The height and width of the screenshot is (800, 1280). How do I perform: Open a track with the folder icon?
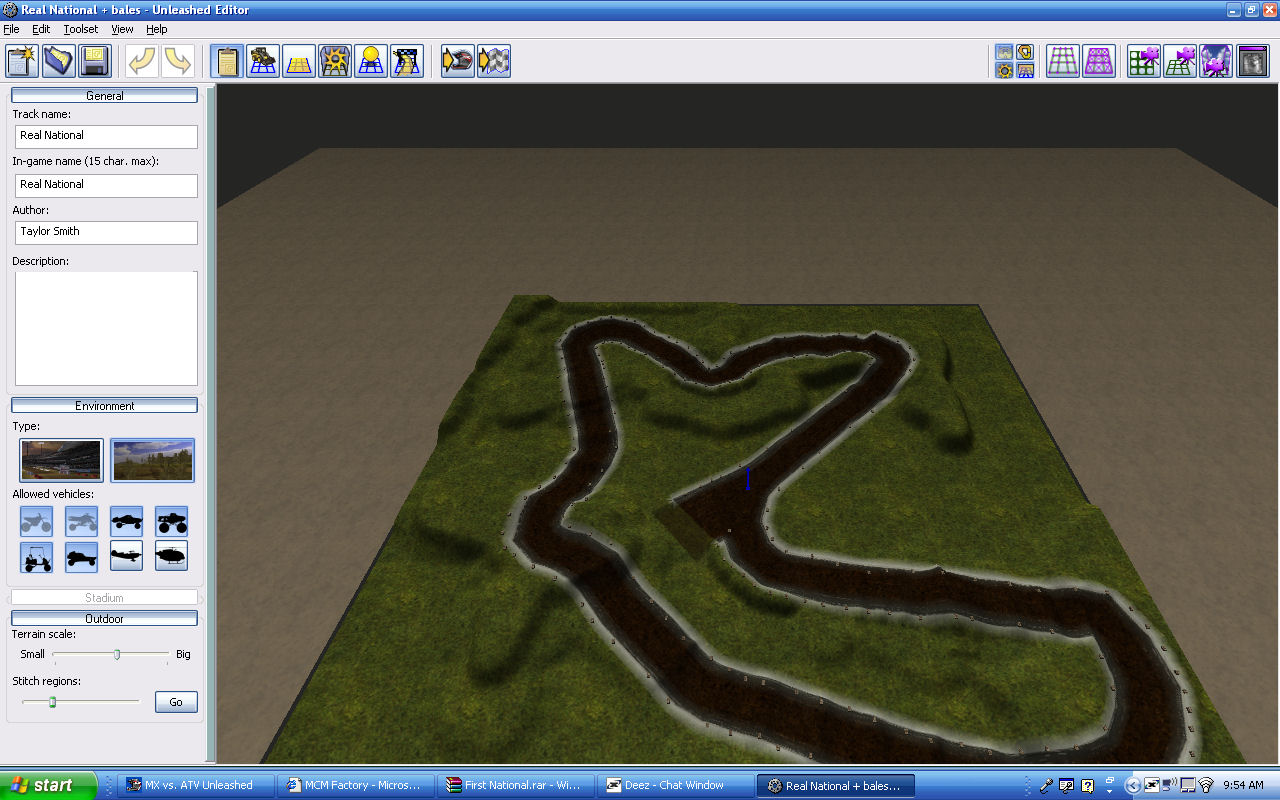coord(58,61)
